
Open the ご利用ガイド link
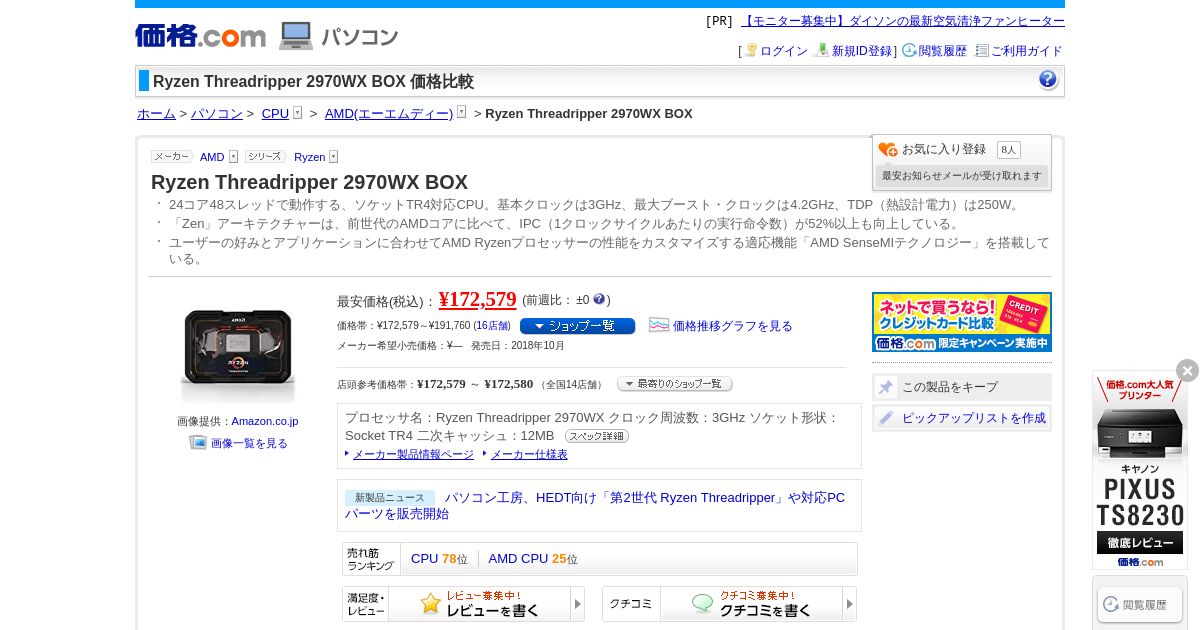point(1027,51)
